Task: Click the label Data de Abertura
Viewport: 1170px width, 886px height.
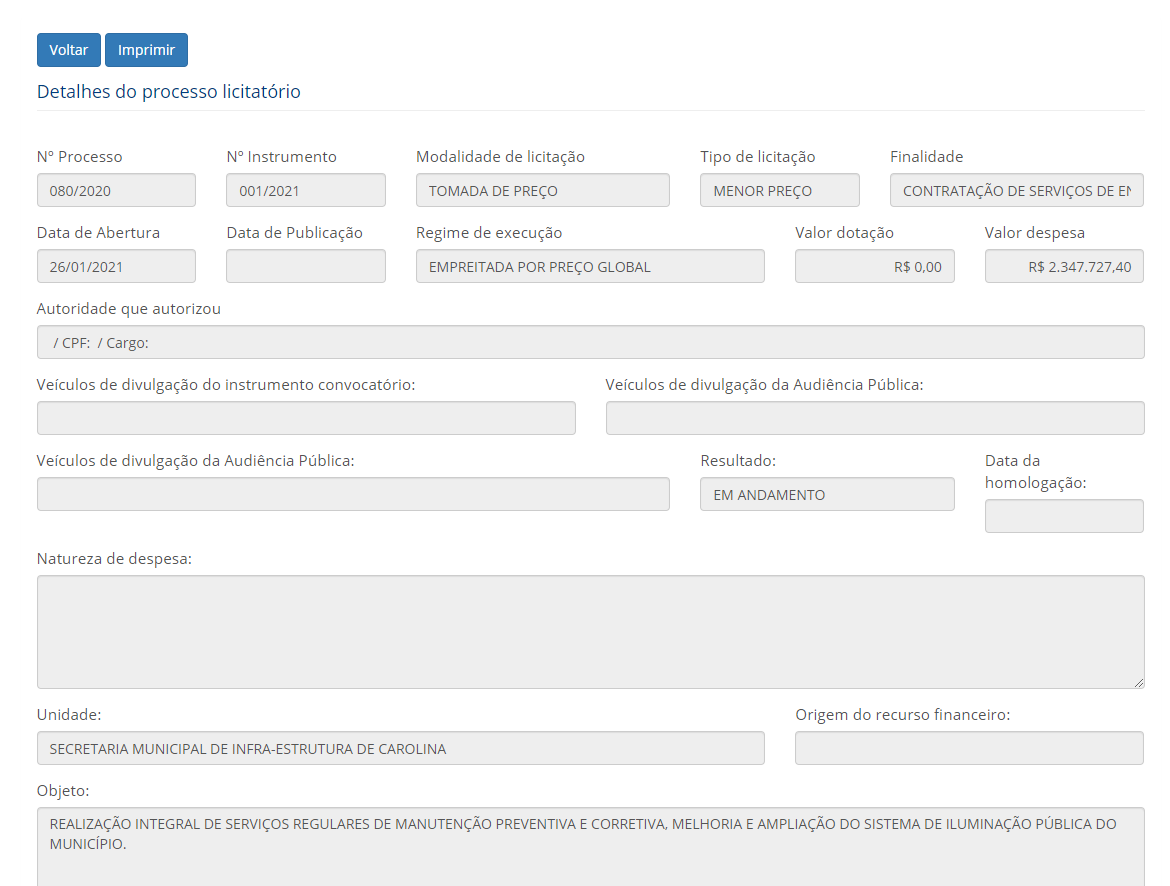Action: coord(98,233)
